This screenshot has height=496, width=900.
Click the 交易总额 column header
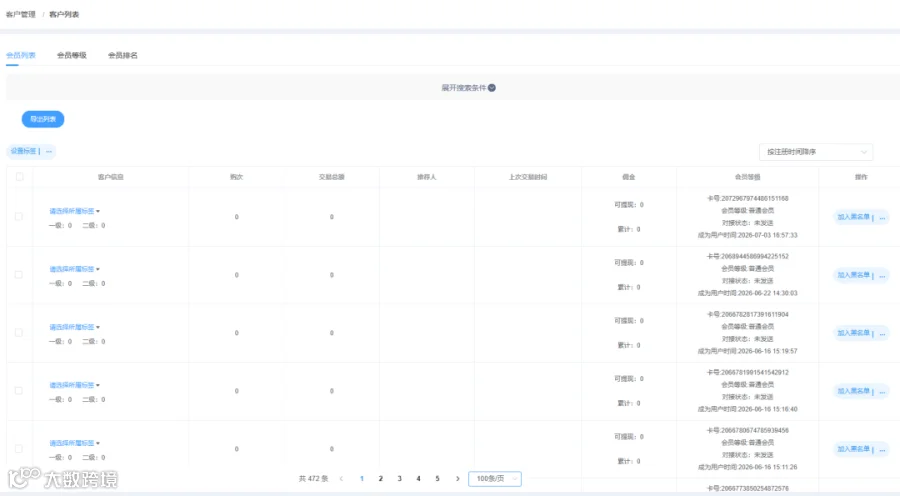332,177
